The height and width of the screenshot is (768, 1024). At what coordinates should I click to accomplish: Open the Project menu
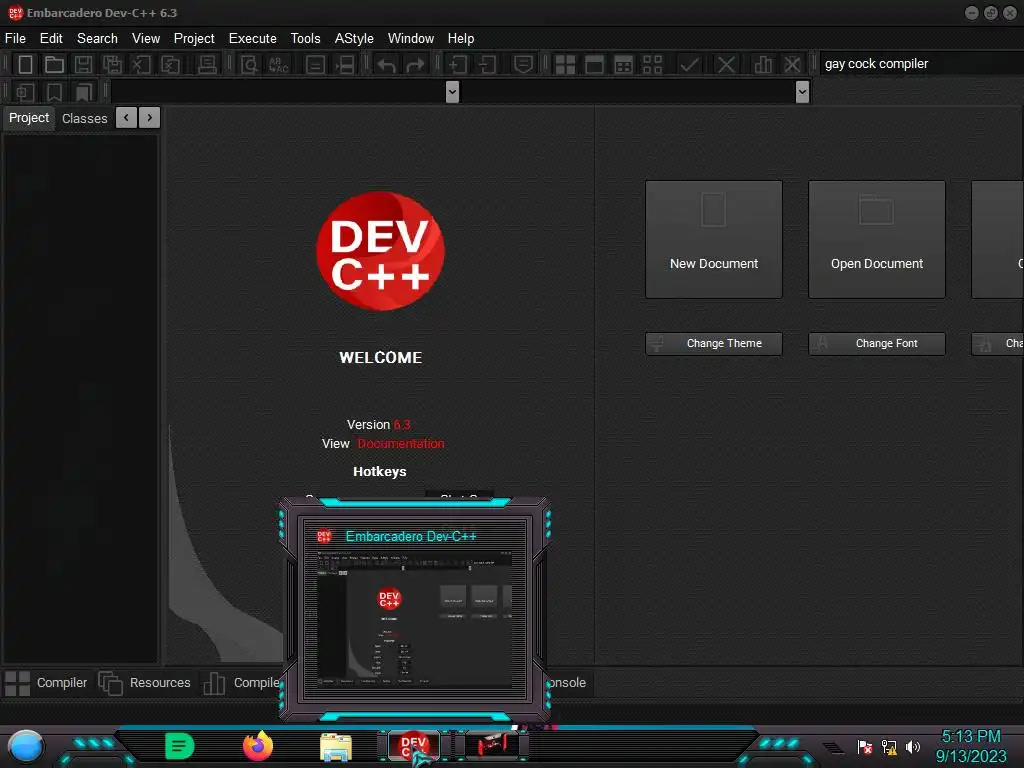194,39
